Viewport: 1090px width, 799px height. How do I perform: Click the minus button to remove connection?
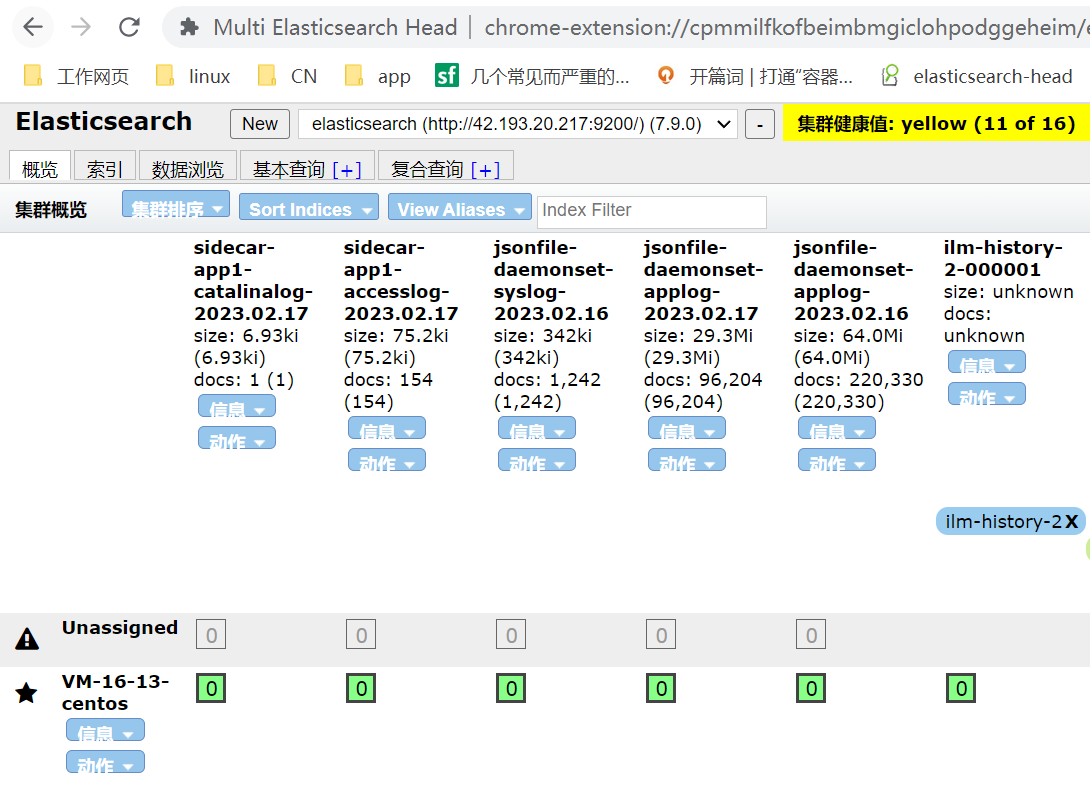pos(760,124)
